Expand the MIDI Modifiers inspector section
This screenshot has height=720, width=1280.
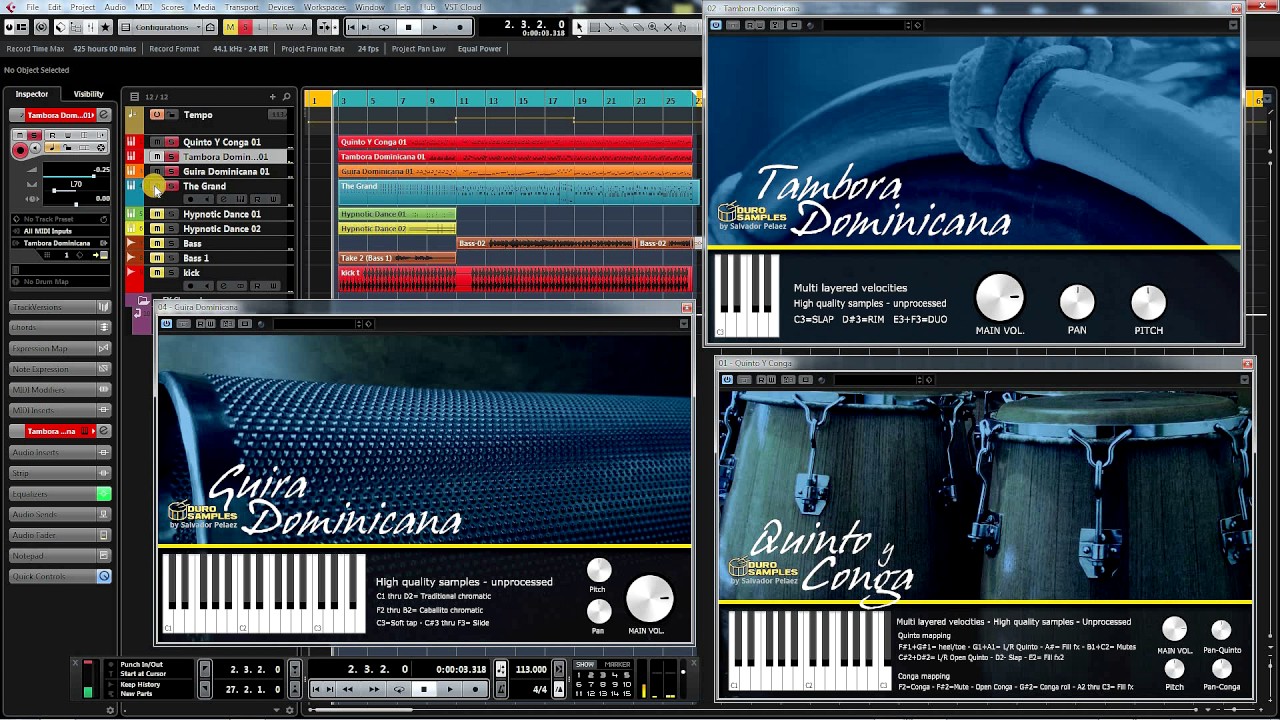pyautogui.click(x=60, y=390)
